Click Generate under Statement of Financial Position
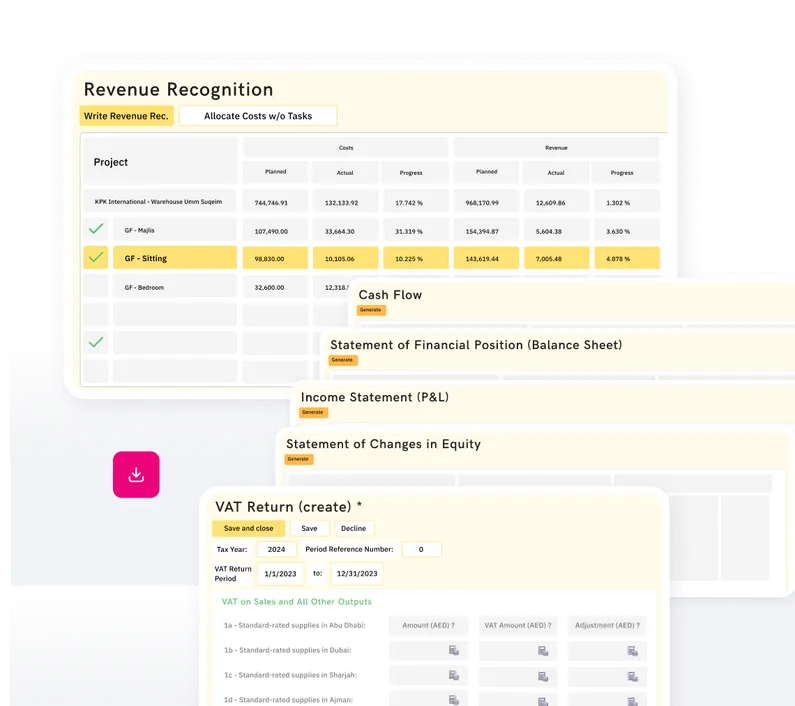This screenshot has height=706, width=795. click(x=342, y=360)
